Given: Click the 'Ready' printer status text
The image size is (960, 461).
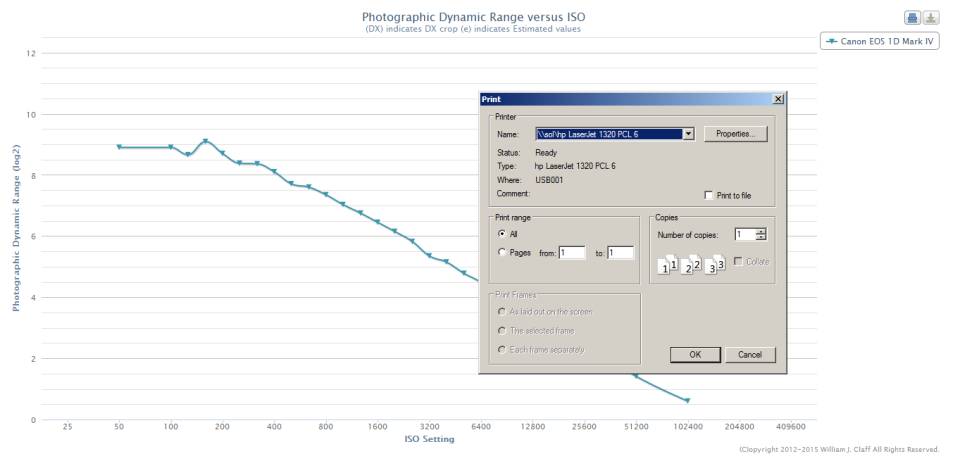Looking at the screenshot, I should tap(546, 153).
